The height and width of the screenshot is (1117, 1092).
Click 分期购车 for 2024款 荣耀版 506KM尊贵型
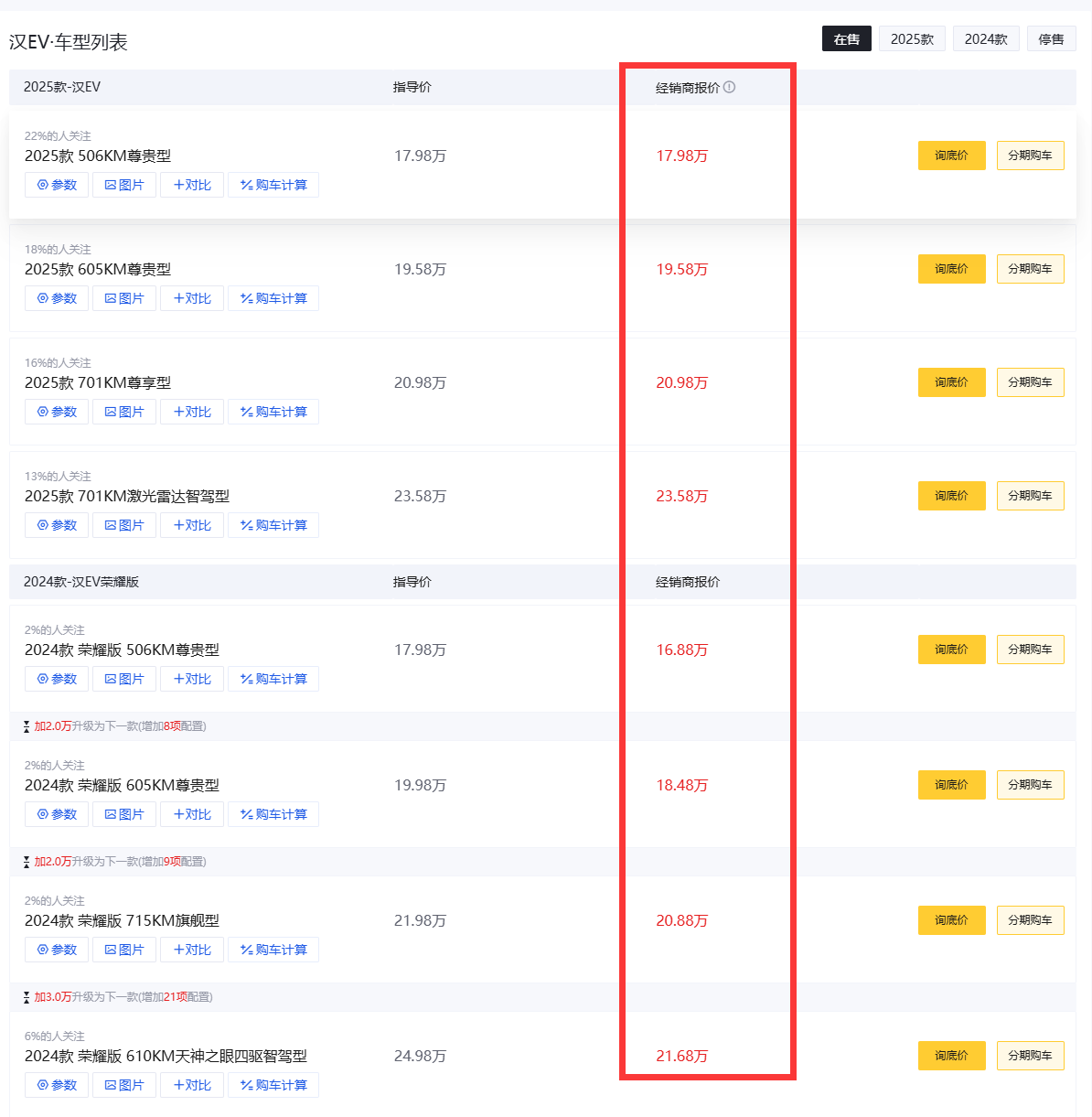[1030, 650]
